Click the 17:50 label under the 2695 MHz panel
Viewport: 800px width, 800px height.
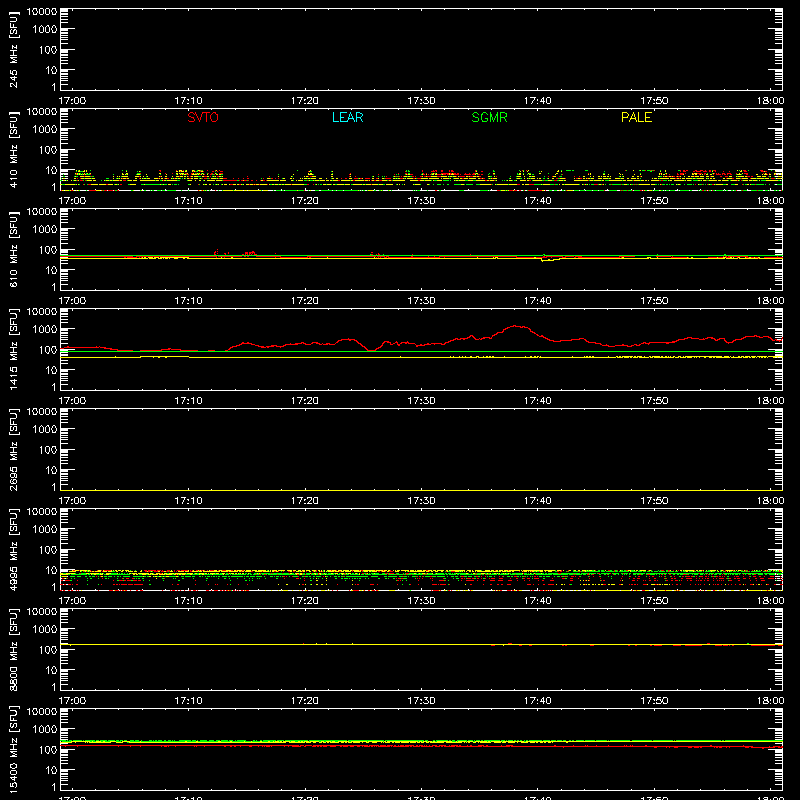(654, 501)
